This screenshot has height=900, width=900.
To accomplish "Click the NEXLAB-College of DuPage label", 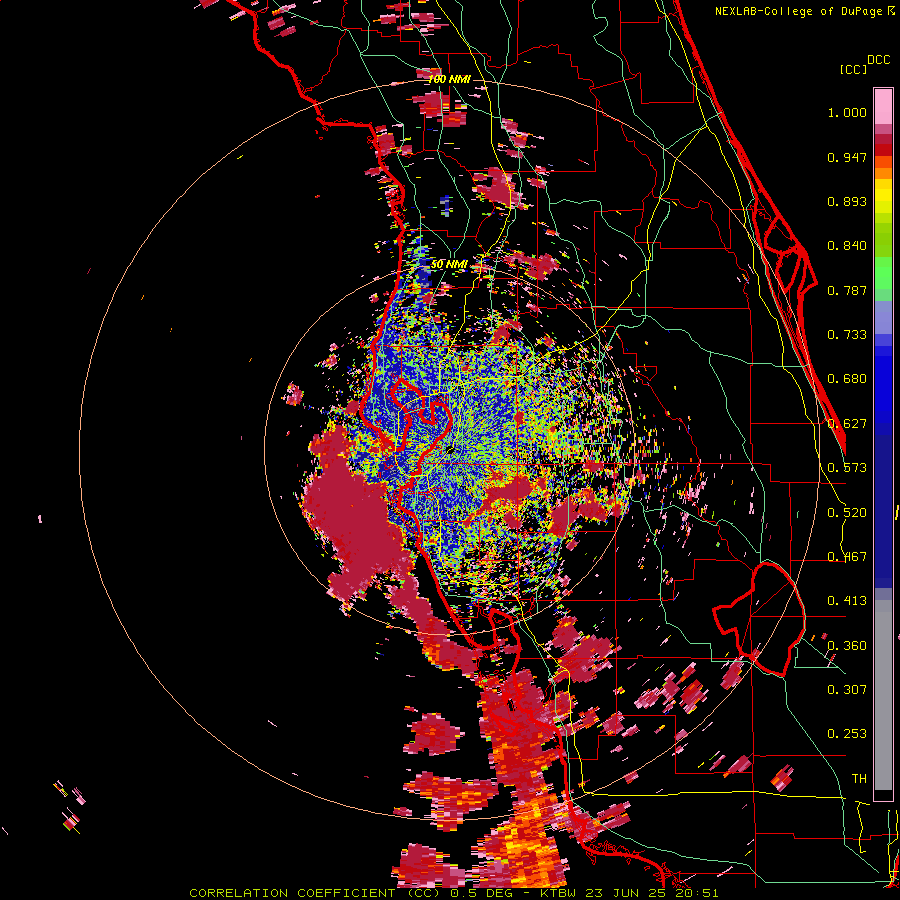I will point(805,11).
